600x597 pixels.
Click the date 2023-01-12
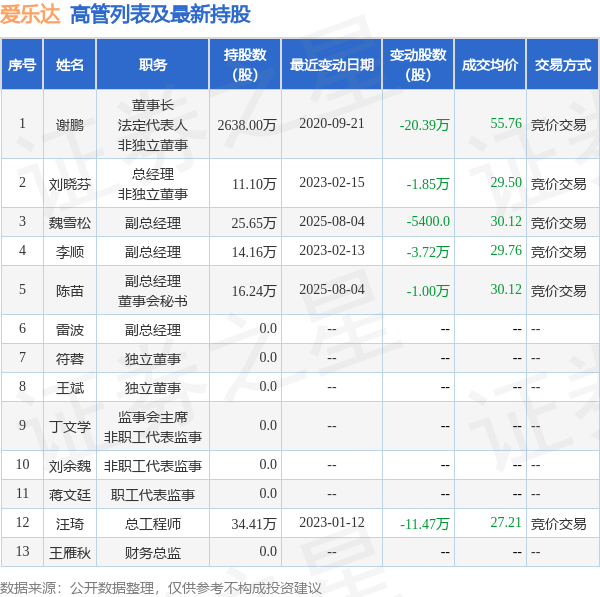(332, 522)
